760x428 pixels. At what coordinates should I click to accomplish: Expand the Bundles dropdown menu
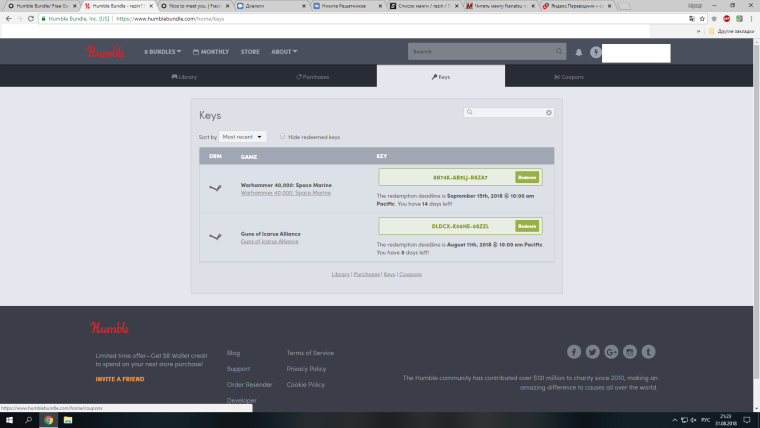[162, 51]
